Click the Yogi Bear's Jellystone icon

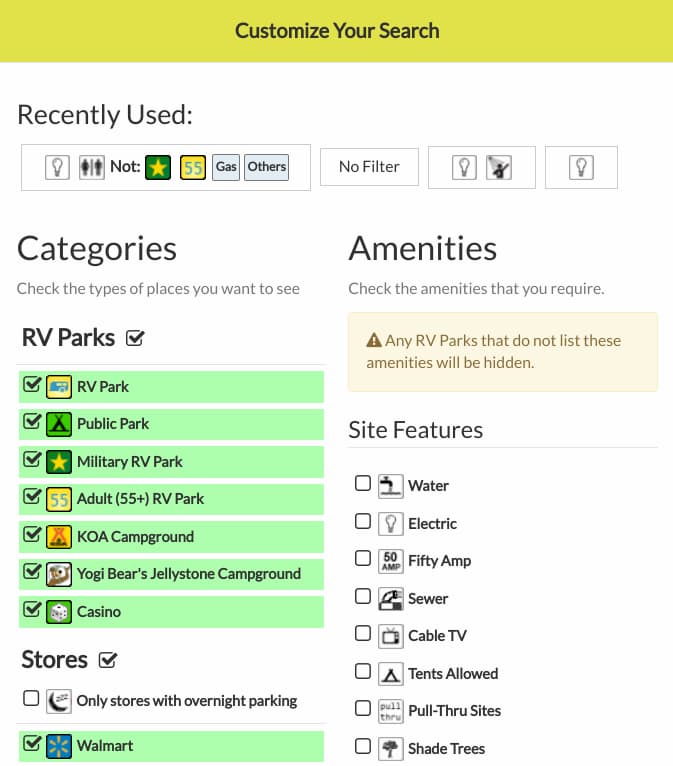[59, 574]
